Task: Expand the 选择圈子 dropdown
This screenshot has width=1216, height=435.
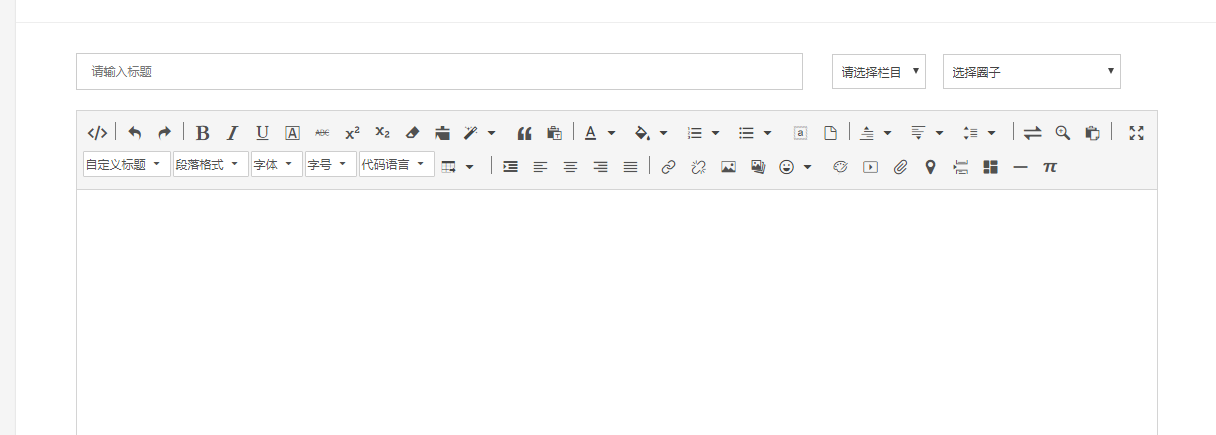Action: [x=1031, y=72]
